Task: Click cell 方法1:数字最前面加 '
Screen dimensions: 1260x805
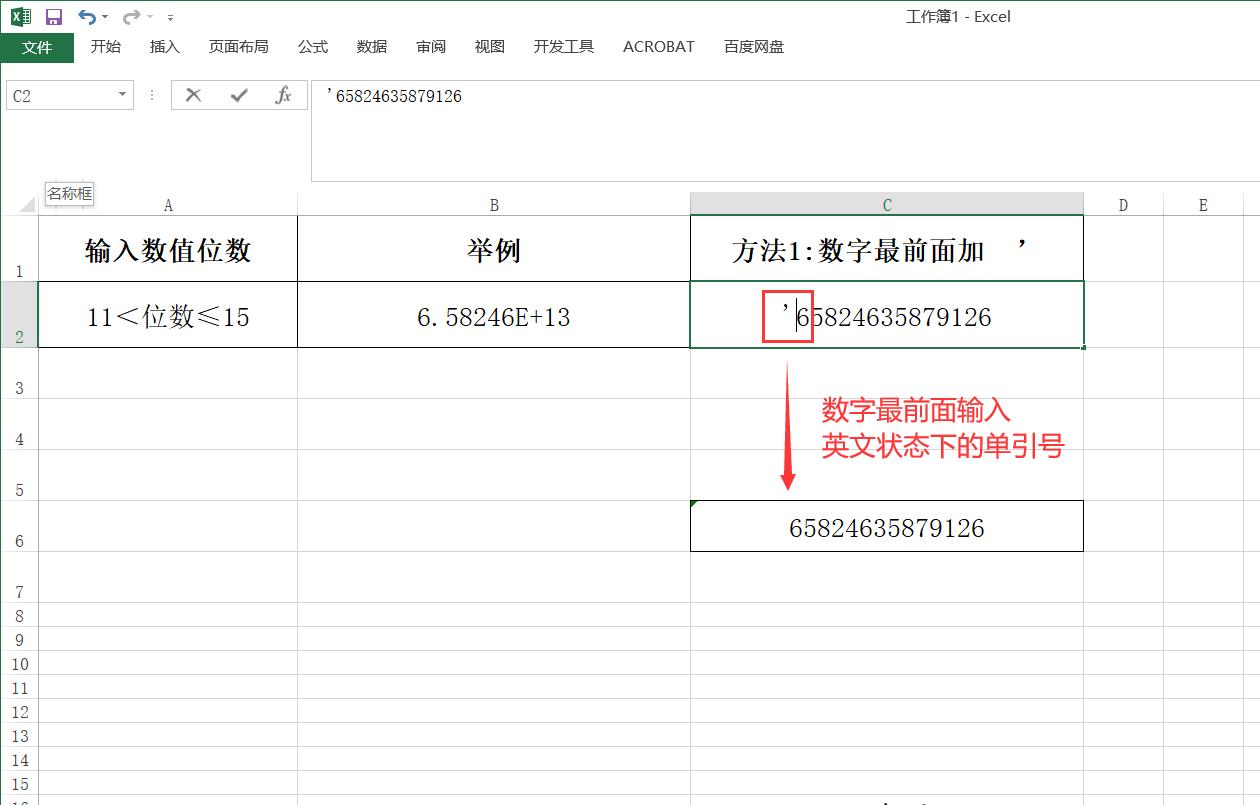Action: (887, 250)
